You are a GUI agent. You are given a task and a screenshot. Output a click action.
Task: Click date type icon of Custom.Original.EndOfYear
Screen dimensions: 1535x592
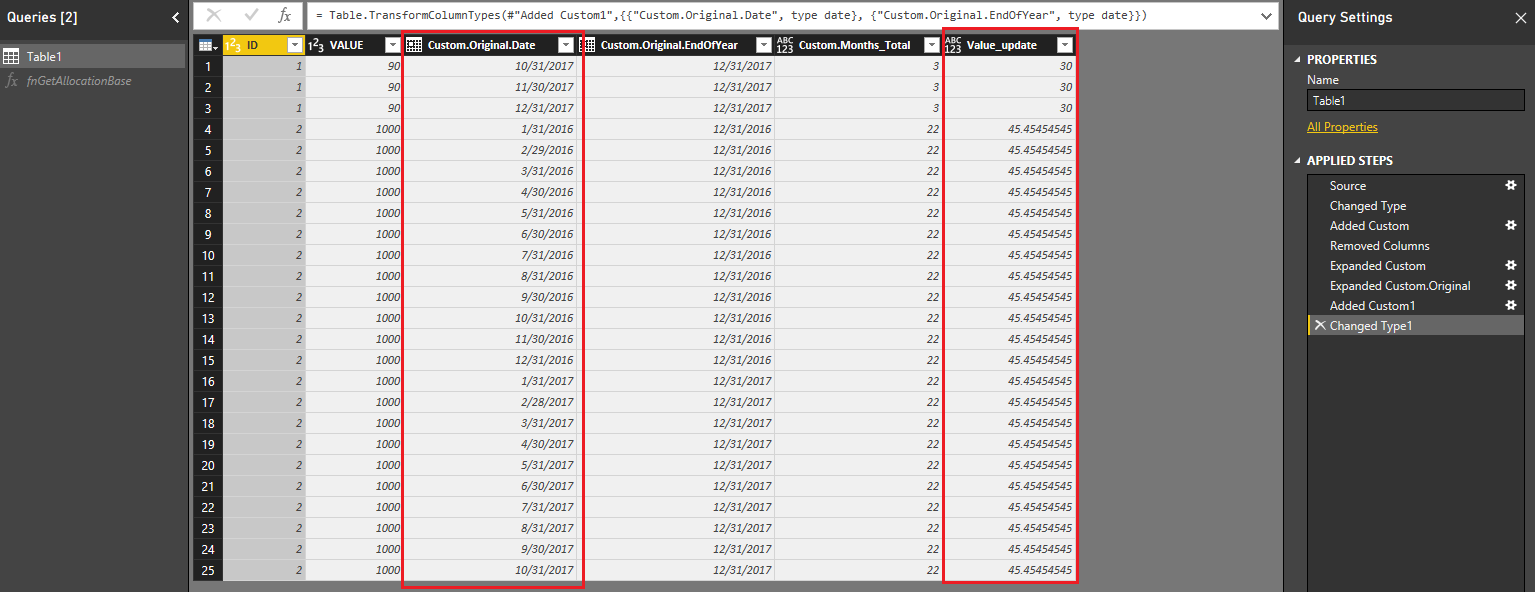[589, 44]
